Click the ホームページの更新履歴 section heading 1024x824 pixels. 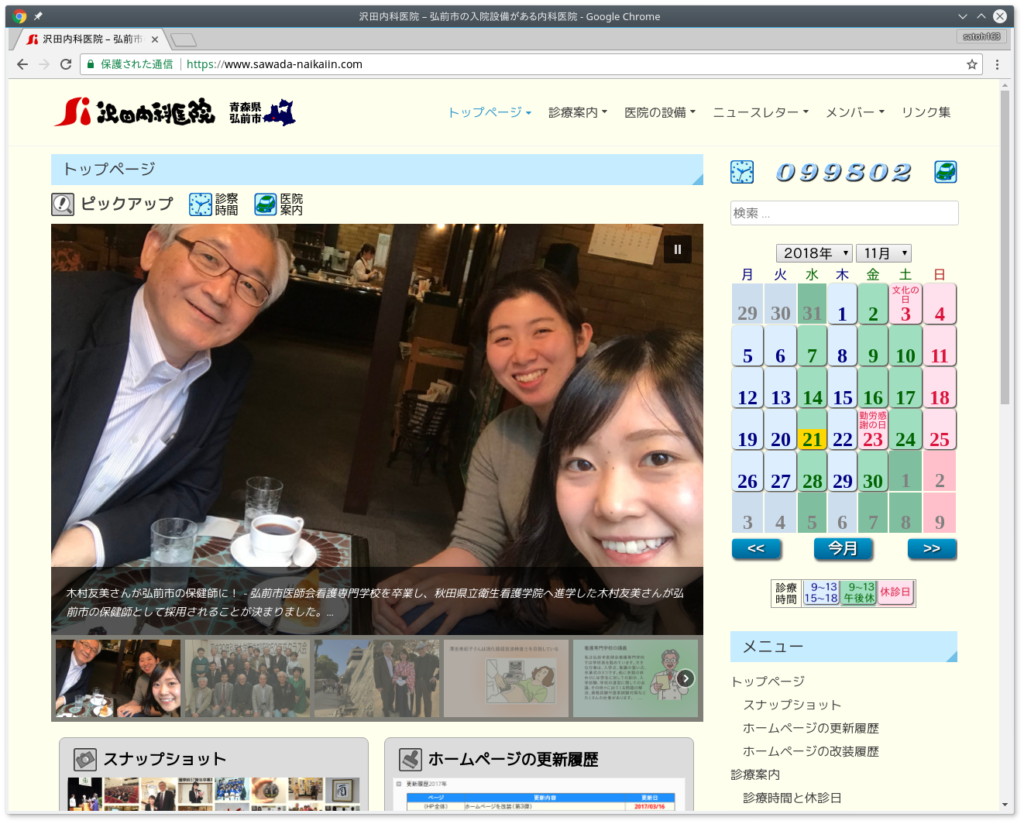coord(513,759)
